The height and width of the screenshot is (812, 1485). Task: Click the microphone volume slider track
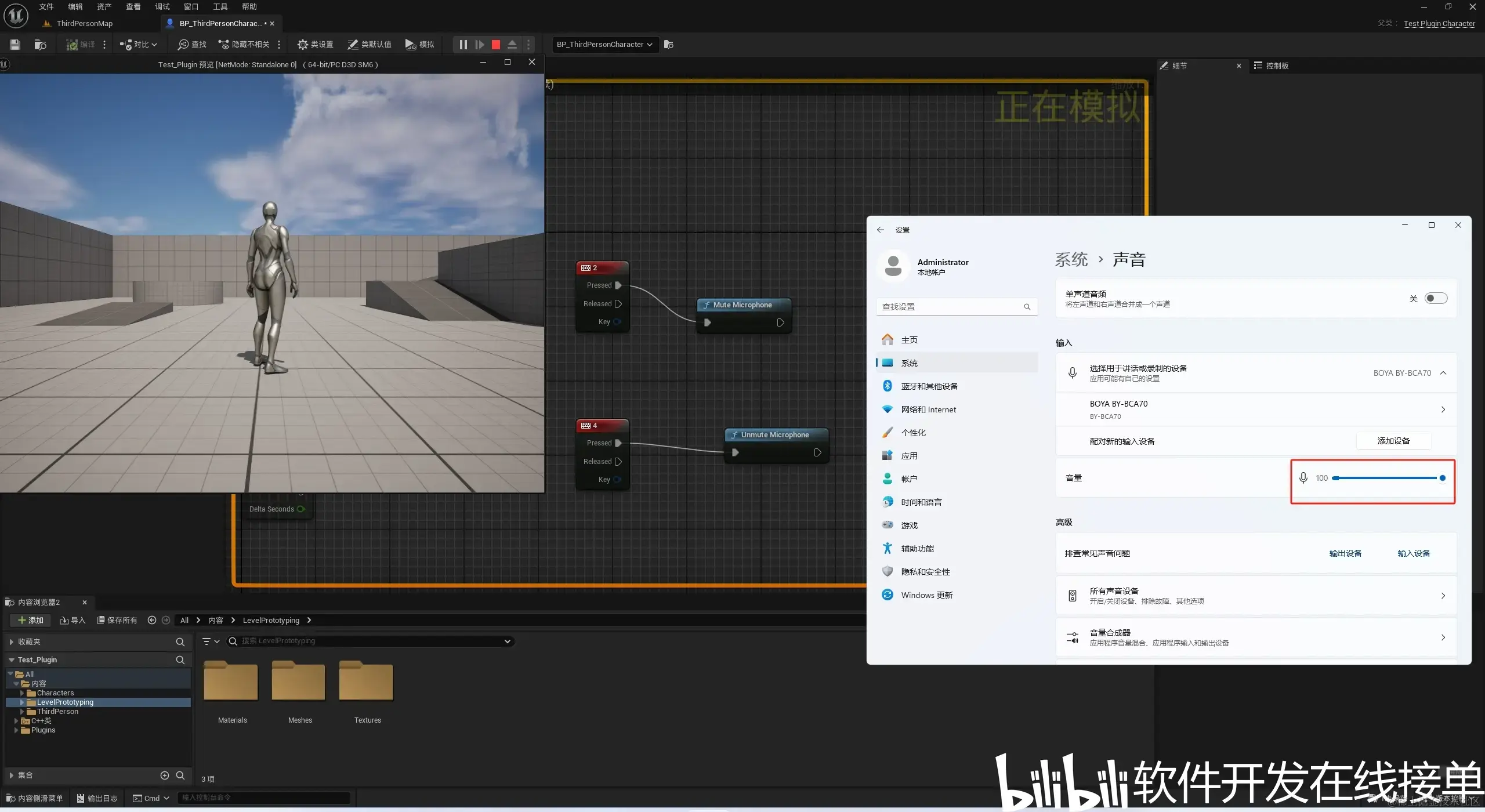click(1386, 478)
